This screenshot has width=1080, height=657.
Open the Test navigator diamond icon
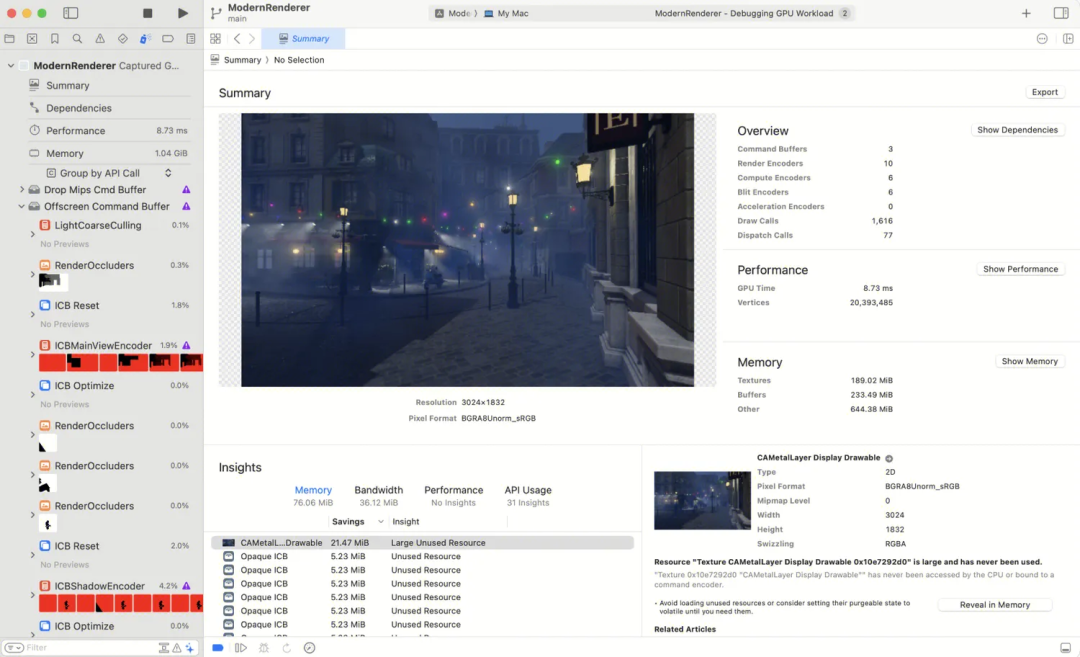[x=123, y=39]
